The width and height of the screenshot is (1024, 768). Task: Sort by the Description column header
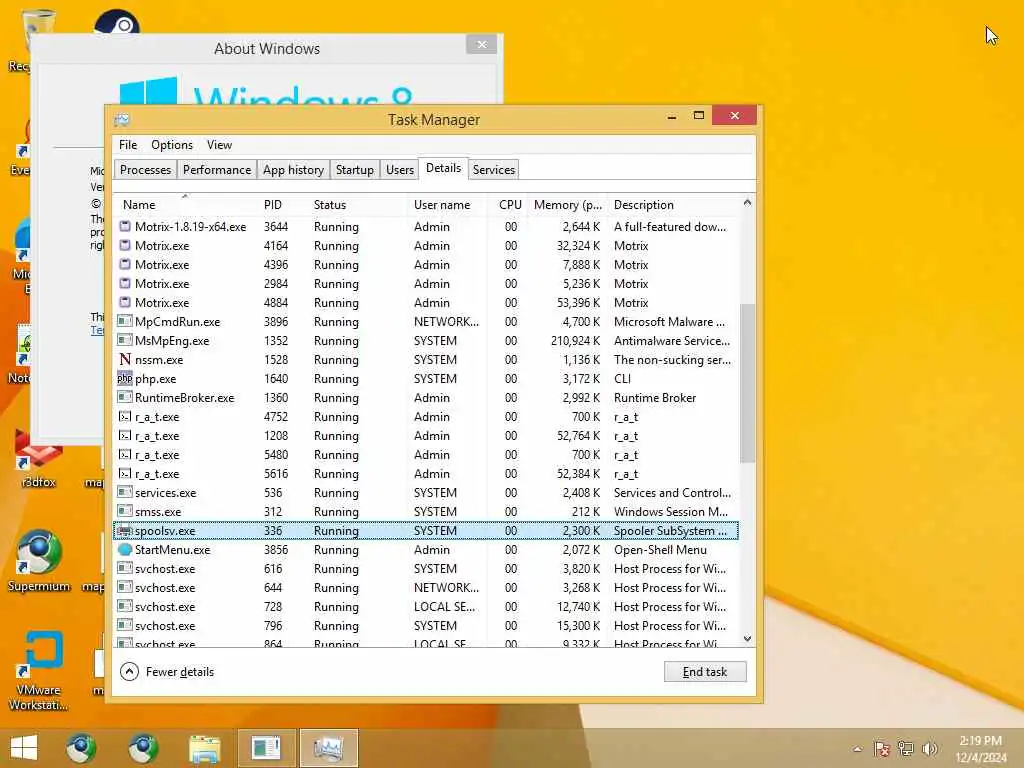click(673, 204)
